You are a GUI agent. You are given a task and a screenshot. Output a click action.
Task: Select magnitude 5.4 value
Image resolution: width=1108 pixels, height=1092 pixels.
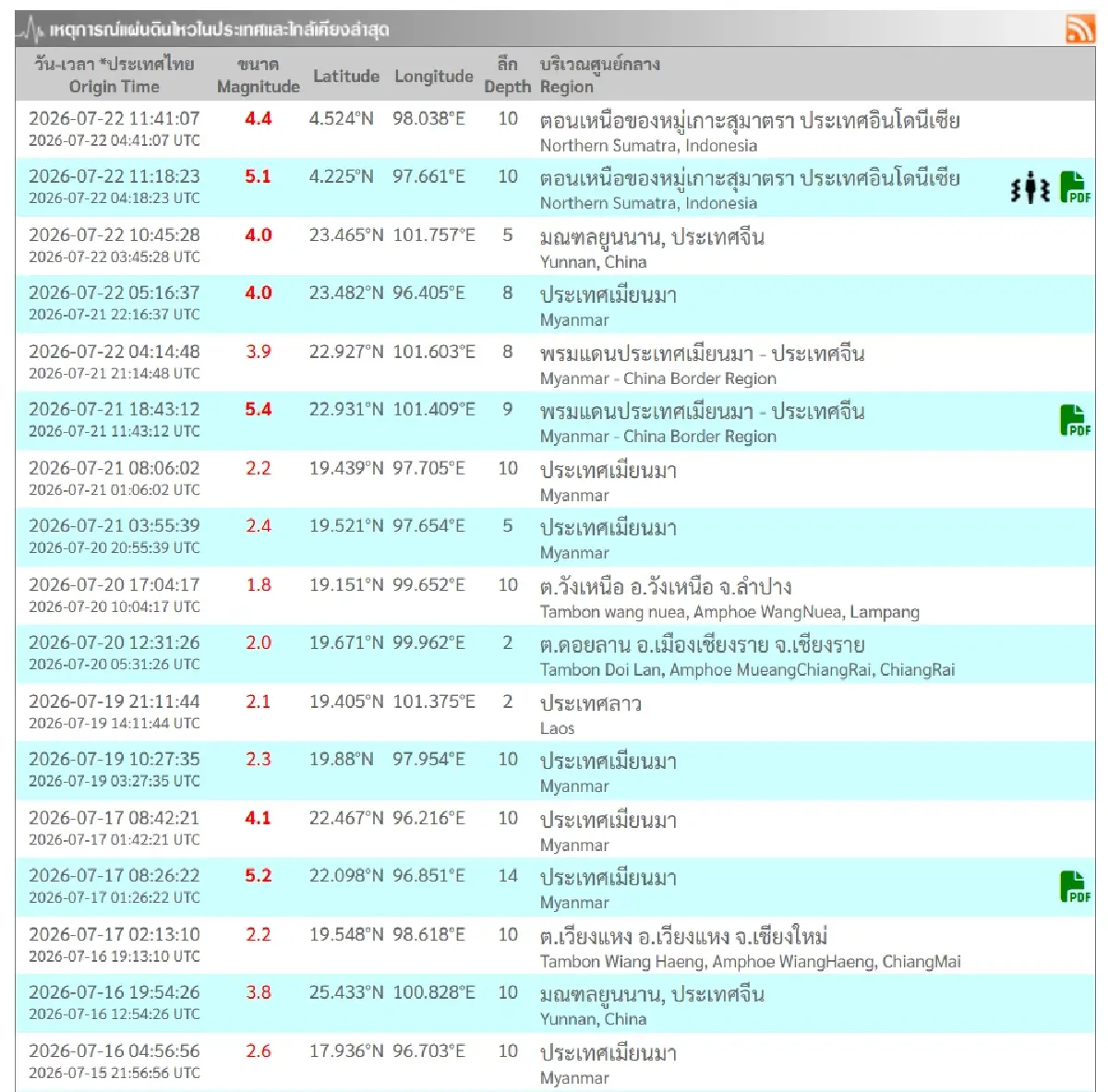pos(259,409)
